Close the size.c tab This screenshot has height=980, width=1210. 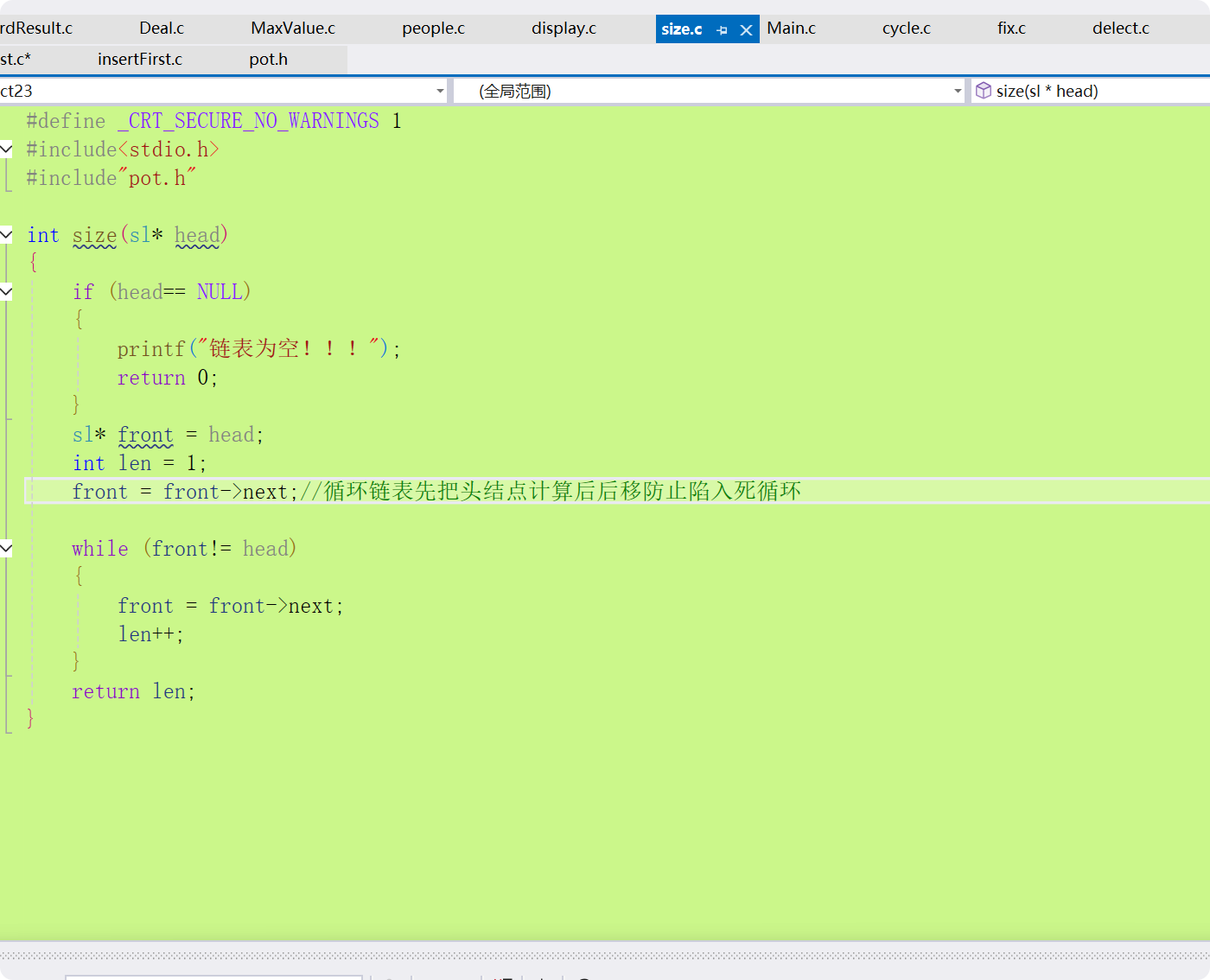click(x=747, y=29)
